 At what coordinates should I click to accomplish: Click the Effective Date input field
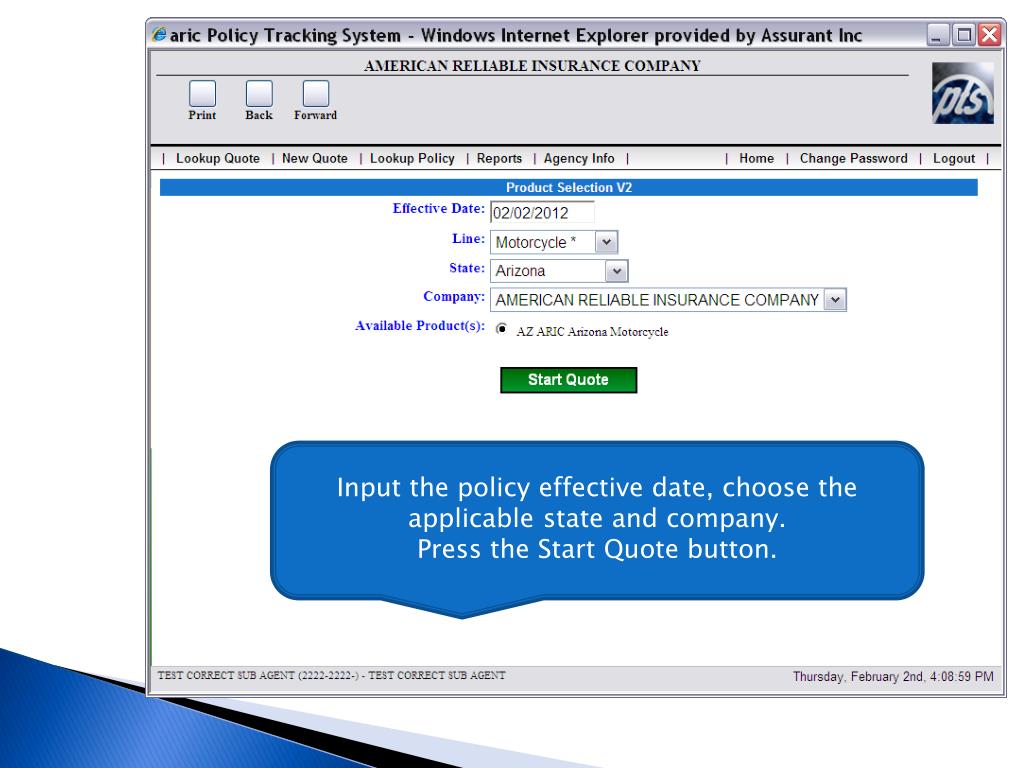[x=542, y=212]
